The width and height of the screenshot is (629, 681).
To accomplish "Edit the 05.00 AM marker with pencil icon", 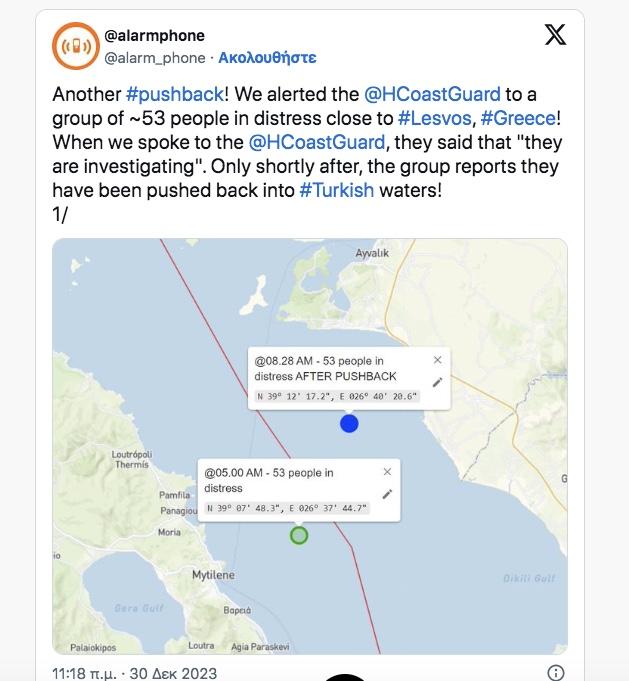I will click(387, 494).
